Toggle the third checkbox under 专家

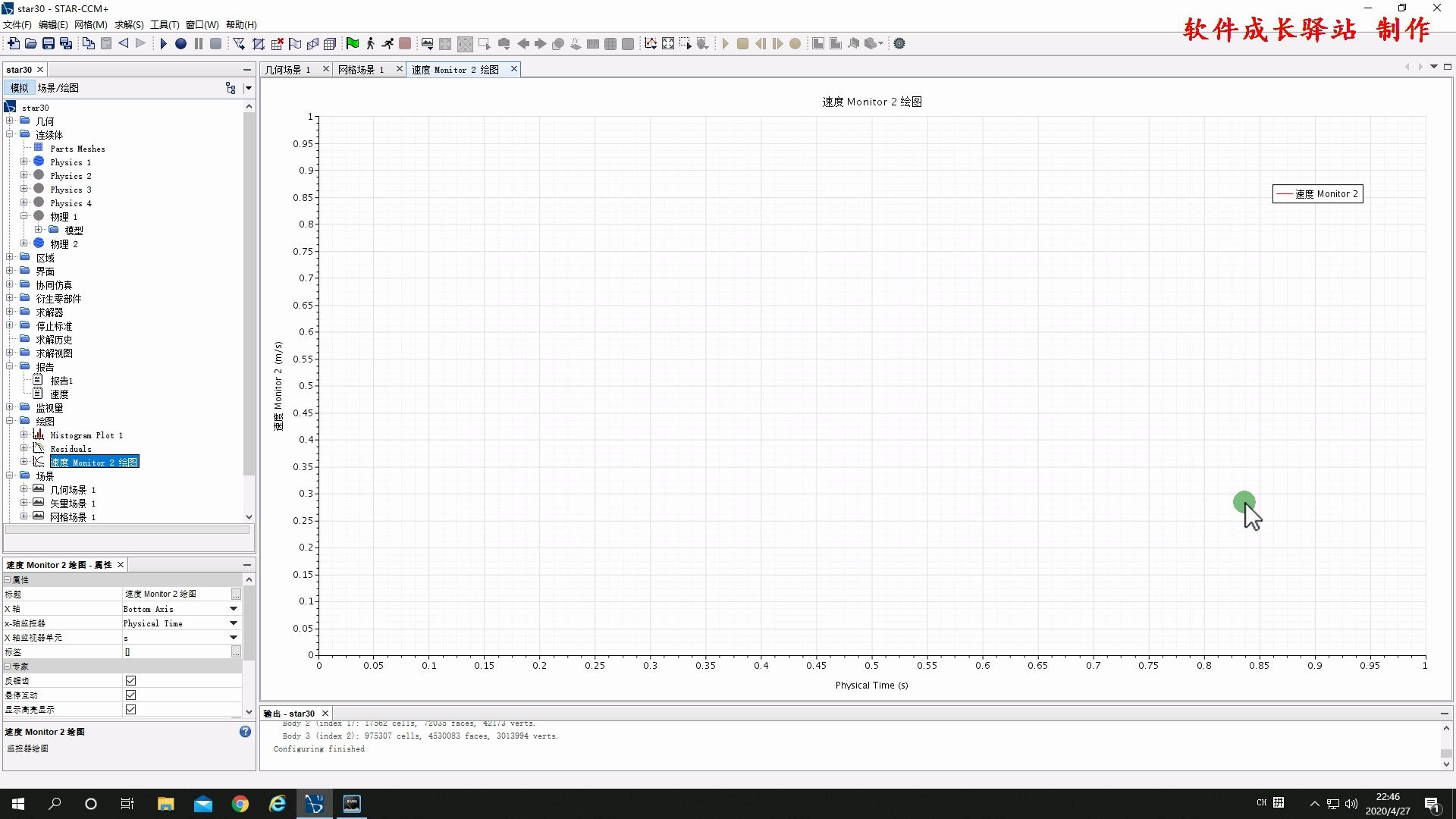pos(130,710)
